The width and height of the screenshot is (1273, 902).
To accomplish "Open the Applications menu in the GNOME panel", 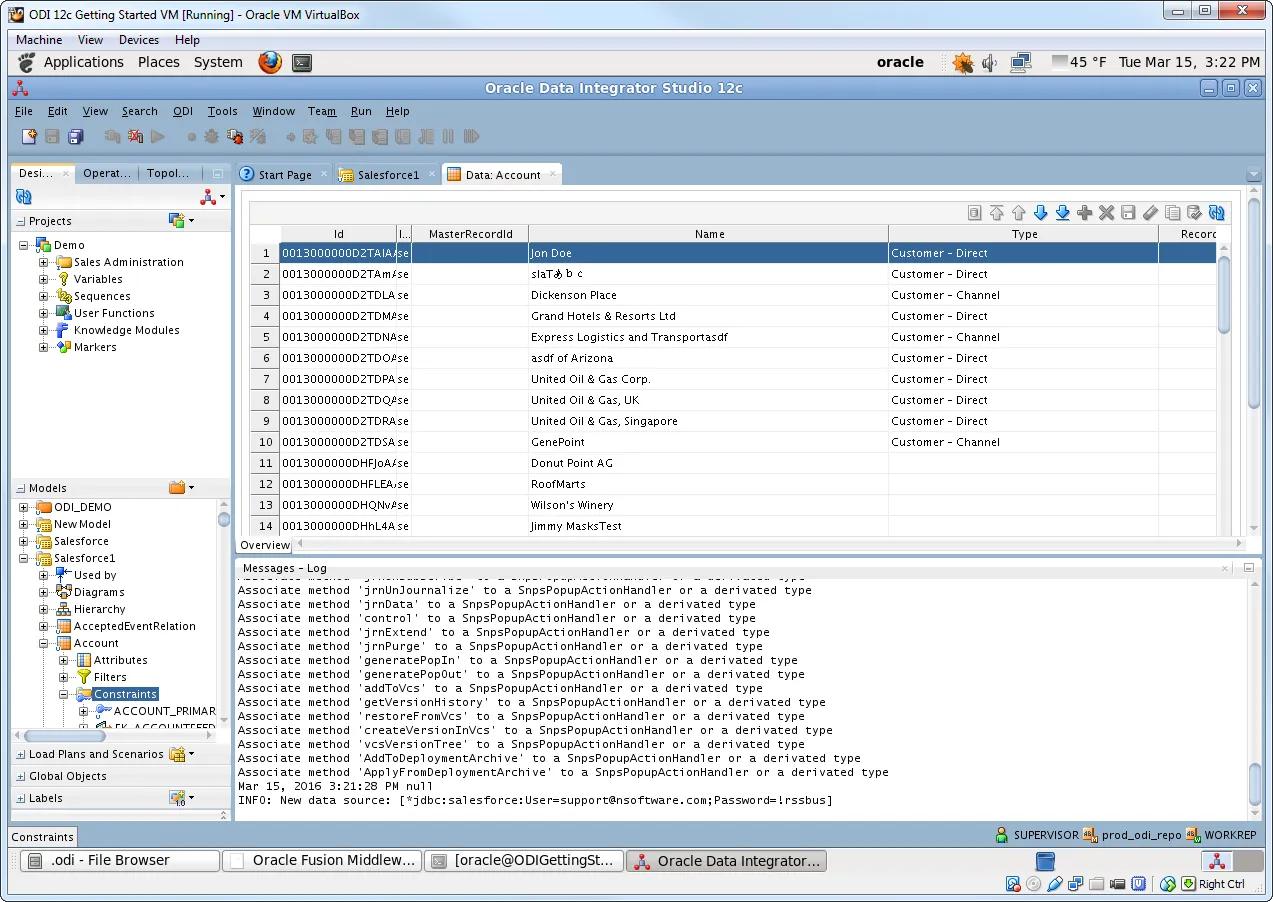I will pyautogui.click(x=84, y=62).
